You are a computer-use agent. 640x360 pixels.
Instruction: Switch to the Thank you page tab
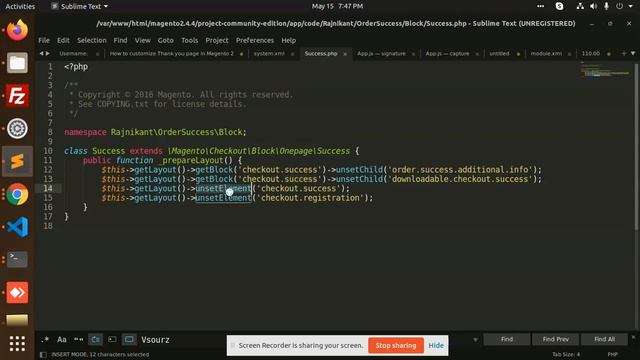pyautogui.click(x=171, y=53)
